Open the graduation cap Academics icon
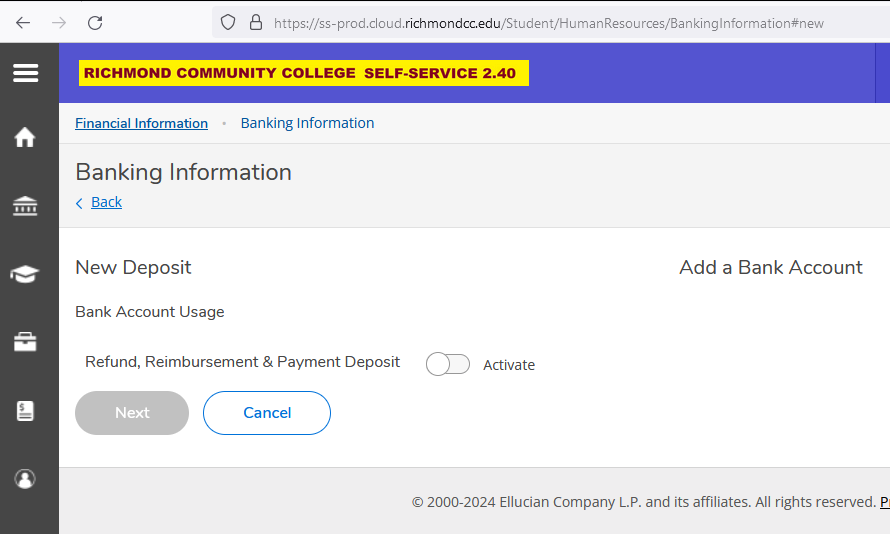Viewport: 890px width, 534px height. (x=26, y=274)
